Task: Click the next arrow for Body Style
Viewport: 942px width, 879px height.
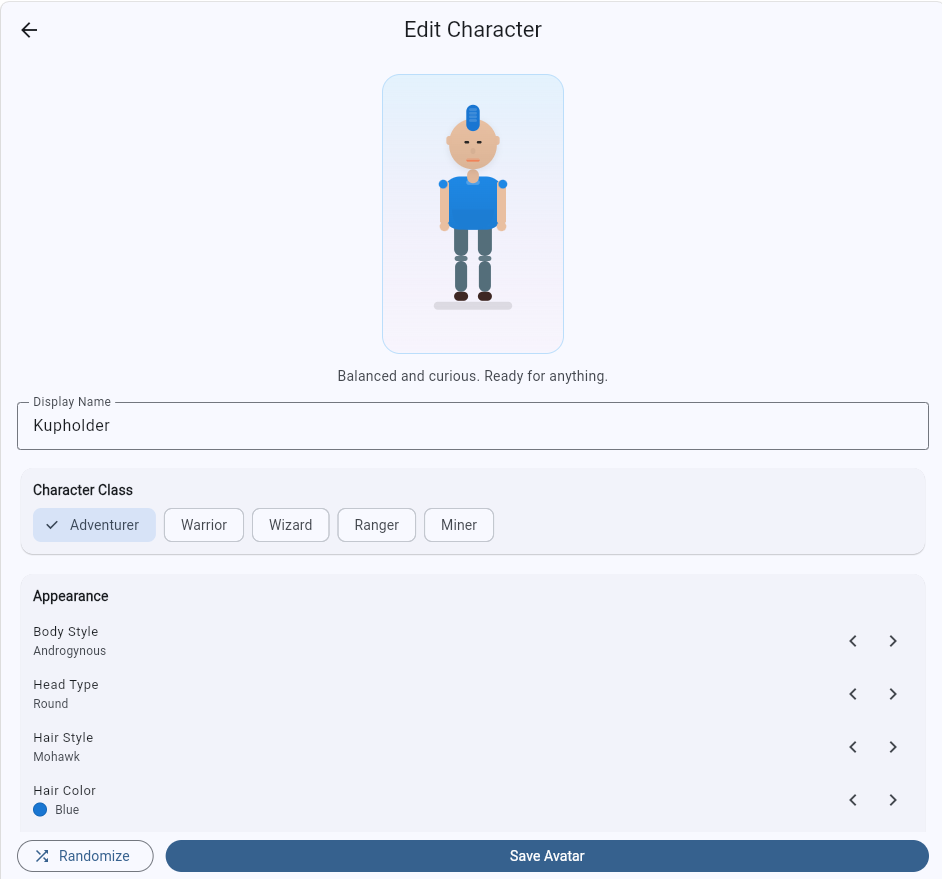Action: [893, 641]
